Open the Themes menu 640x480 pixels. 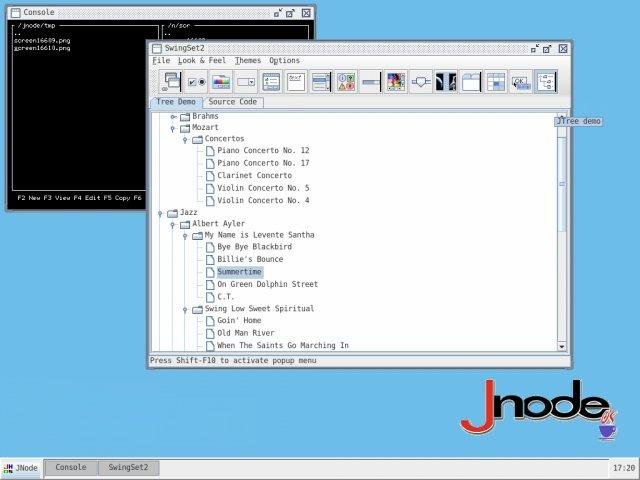(x=248, y=60)
